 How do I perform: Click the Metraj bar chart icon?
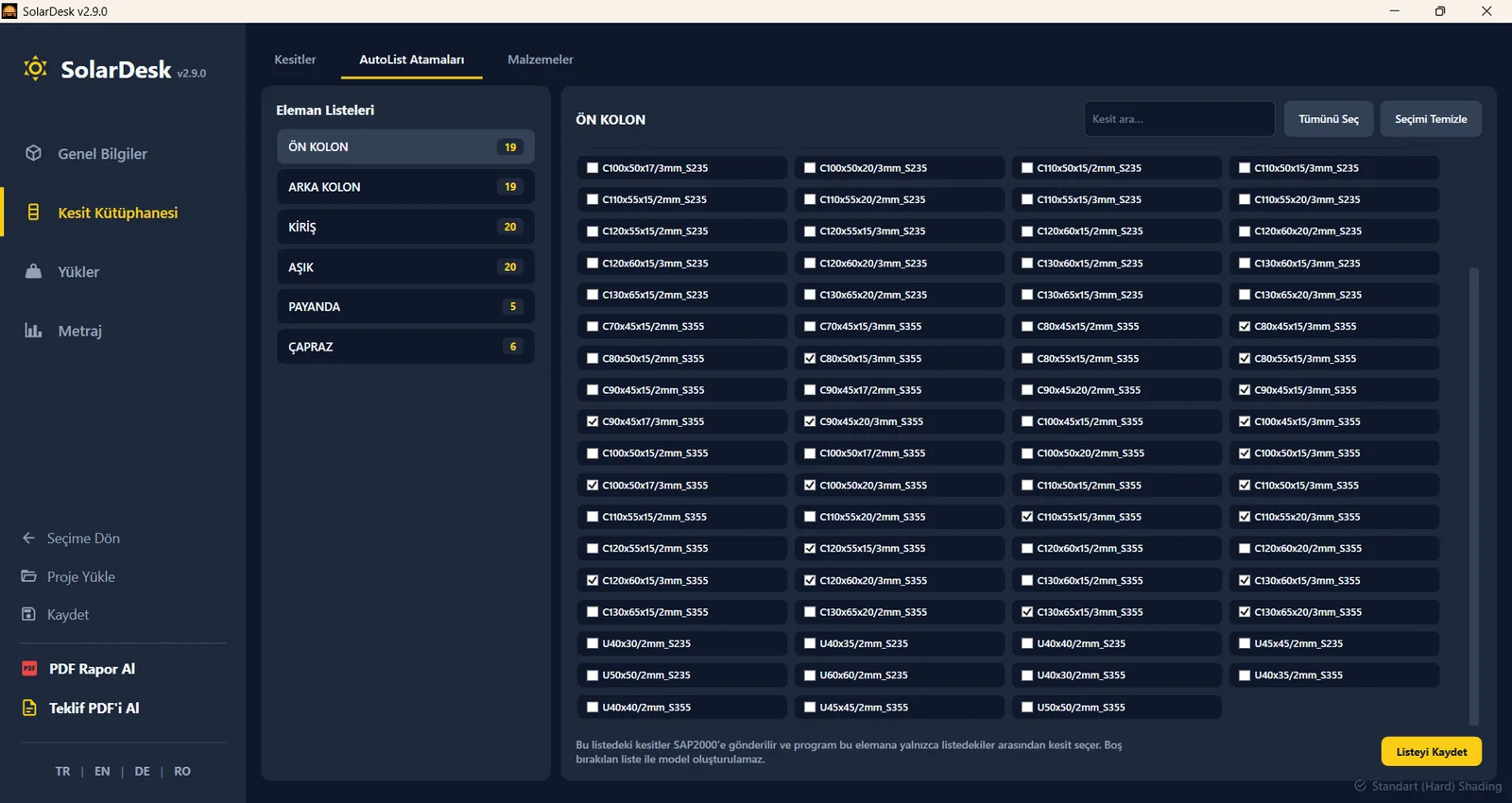(x=33, y=331)
